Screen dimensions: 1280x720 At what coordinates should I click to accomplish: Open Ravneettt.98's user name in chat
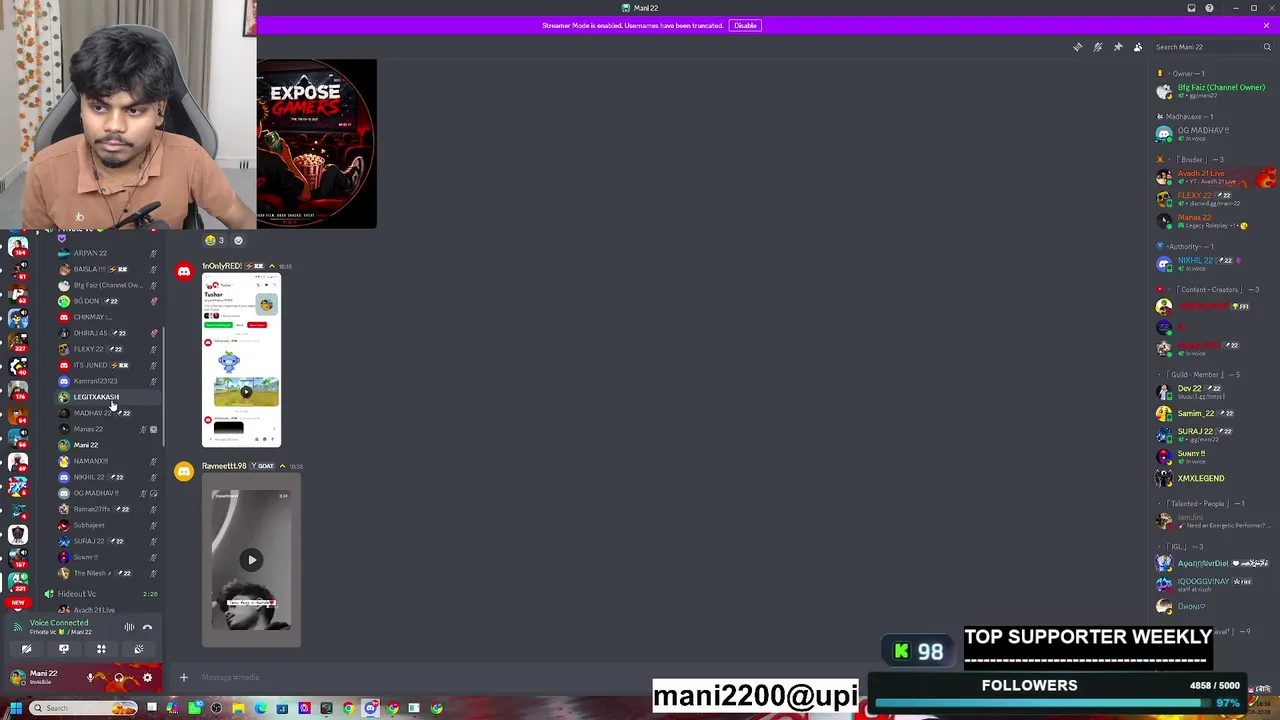click(224, 466)
